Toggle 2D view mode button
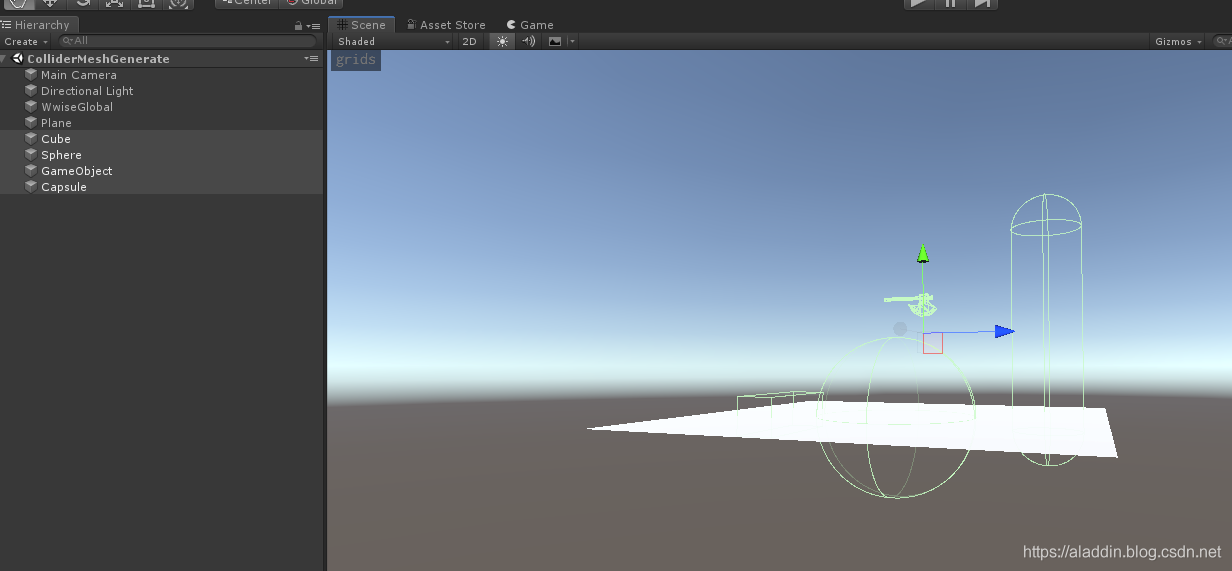1232x571 pixels. tap(469, 41)
